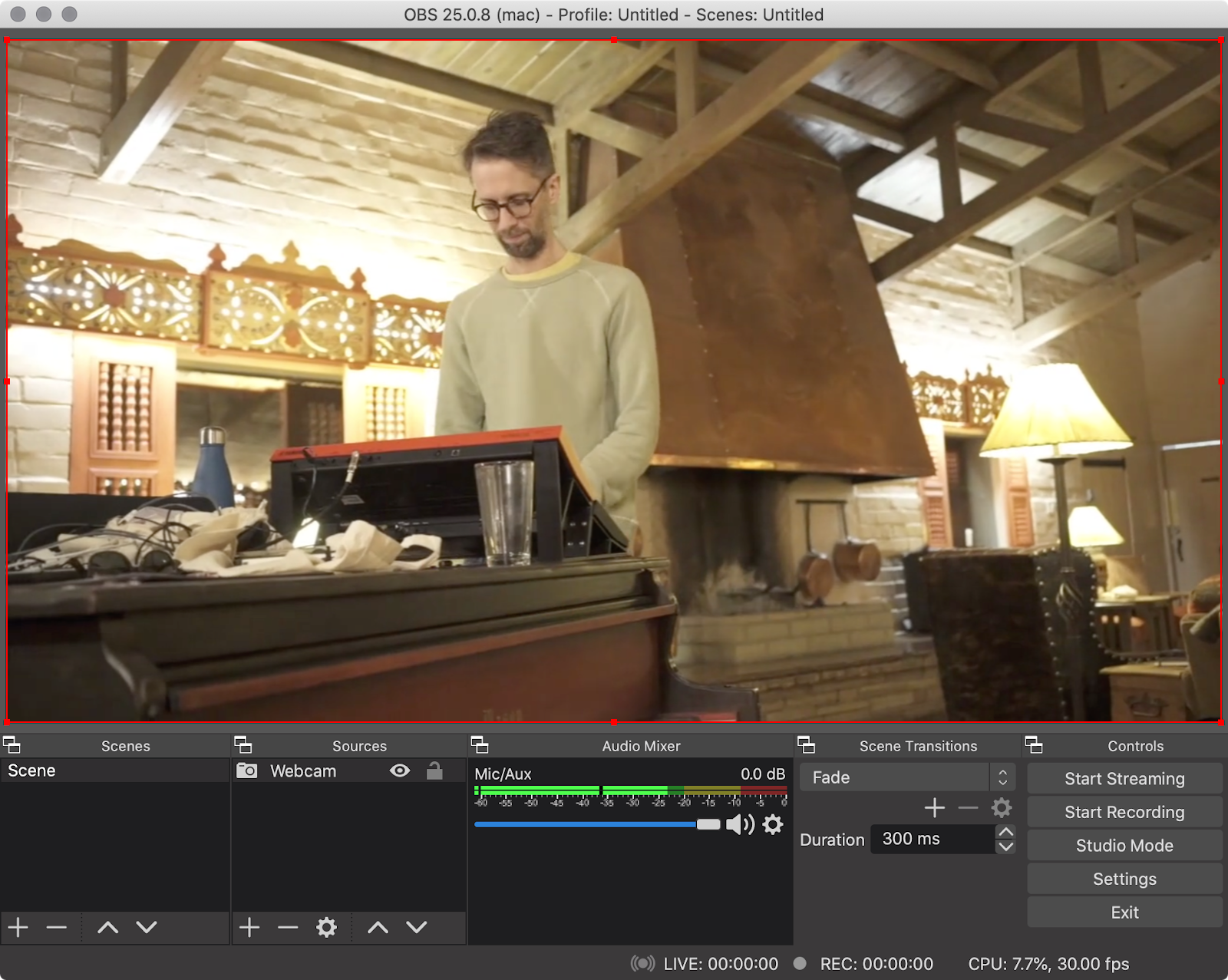This screenshot has height=980, width=1228.
Task: Click REC: 00:00:00 status text
Action: pyautogui.click(x=876, y=964)
